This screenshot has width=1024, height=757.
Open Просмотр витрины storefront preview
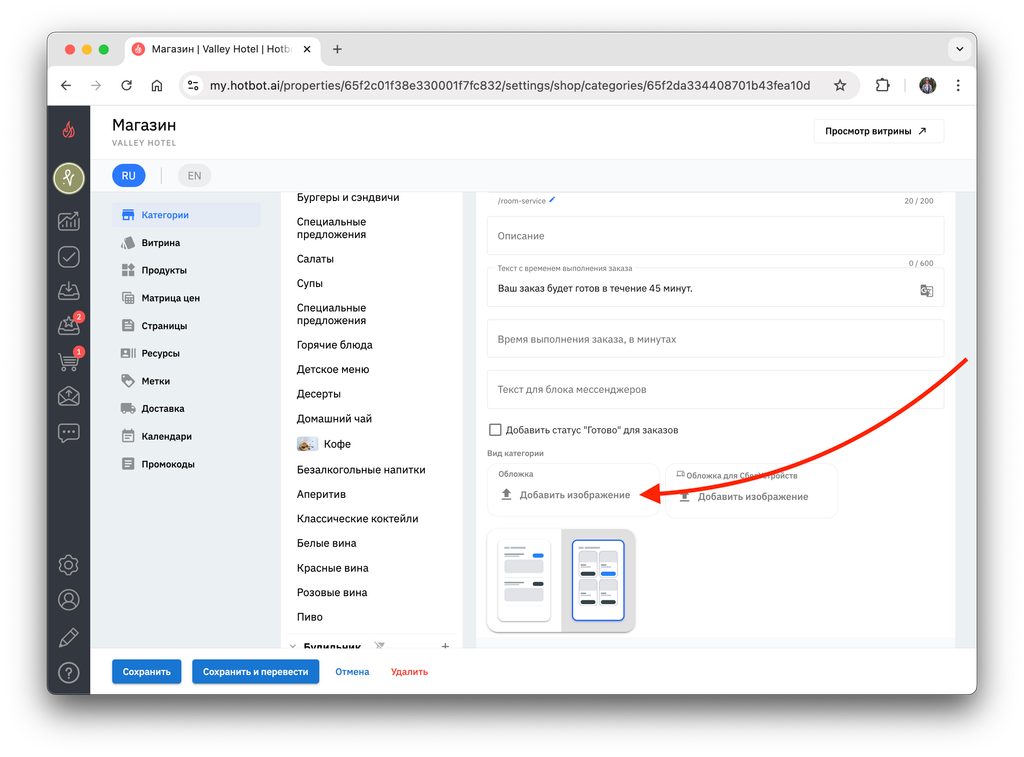pyautogui.click(x=878, y=131)
